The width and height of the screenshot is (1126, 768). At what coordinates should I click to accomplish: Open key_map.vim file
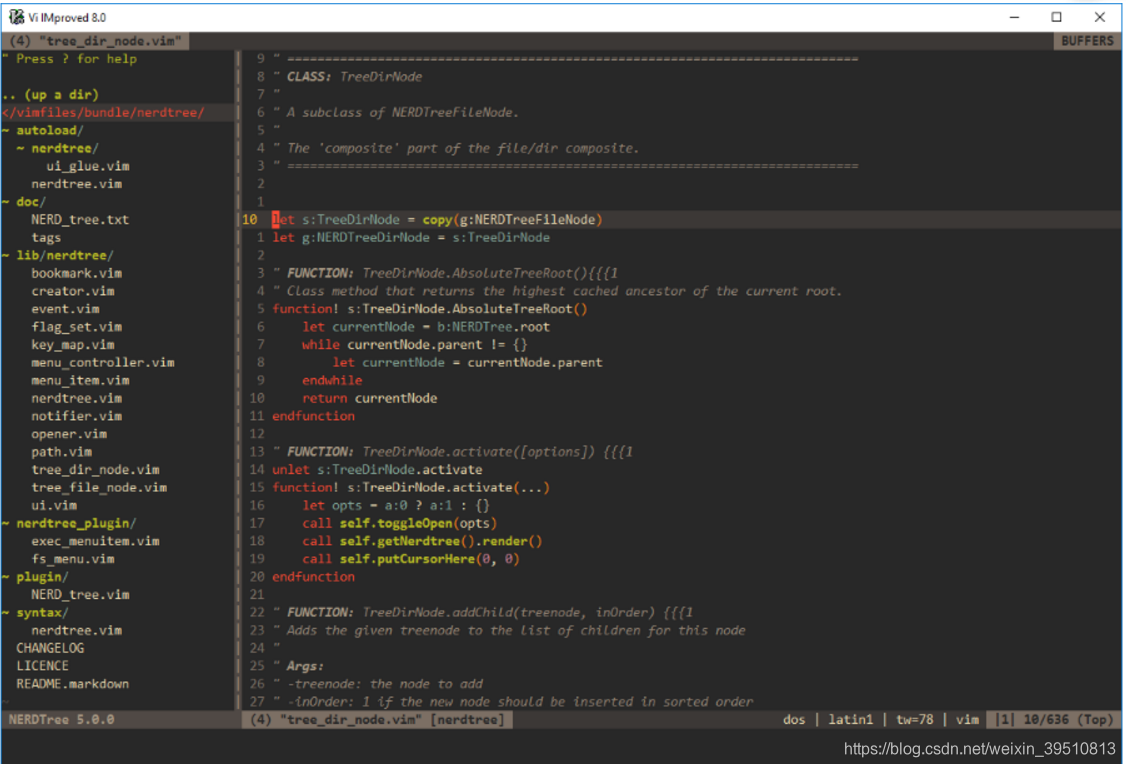point(73,345)
